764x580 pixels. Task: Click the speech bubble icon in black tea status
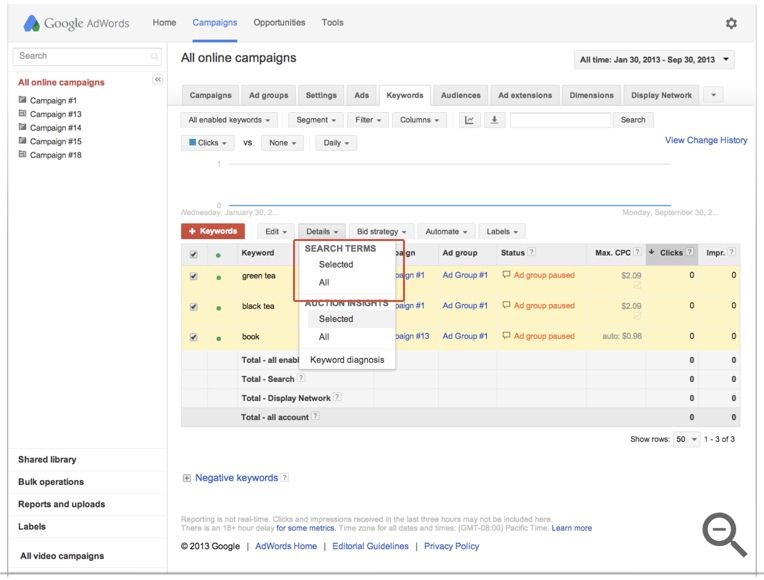pos(506,305)
